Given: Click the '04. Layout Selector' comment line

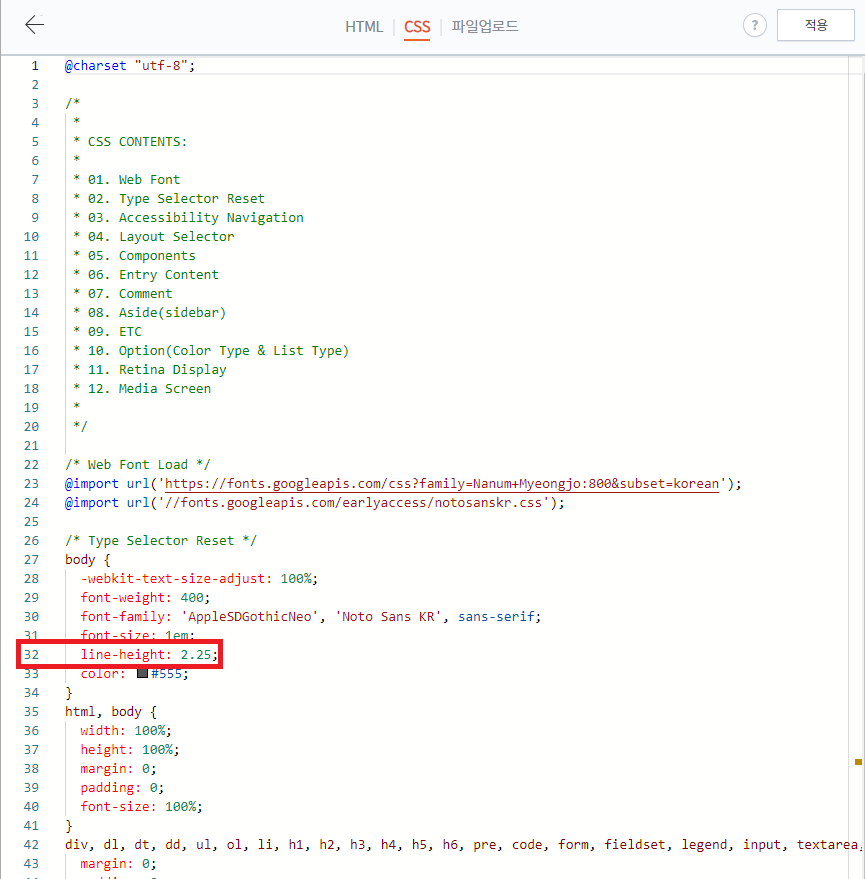Looking at the screenshot, I should 154,237.
